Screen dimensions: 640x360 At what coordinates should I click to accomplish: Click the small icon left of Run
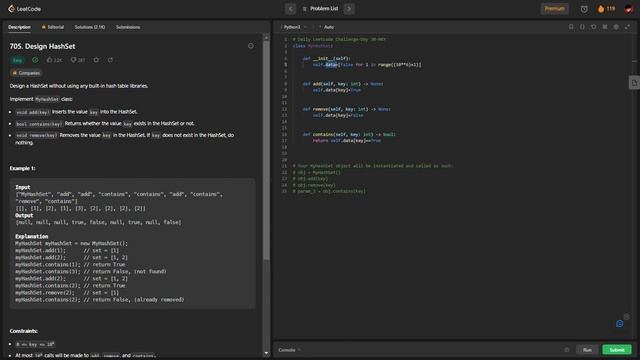point(567,350)
